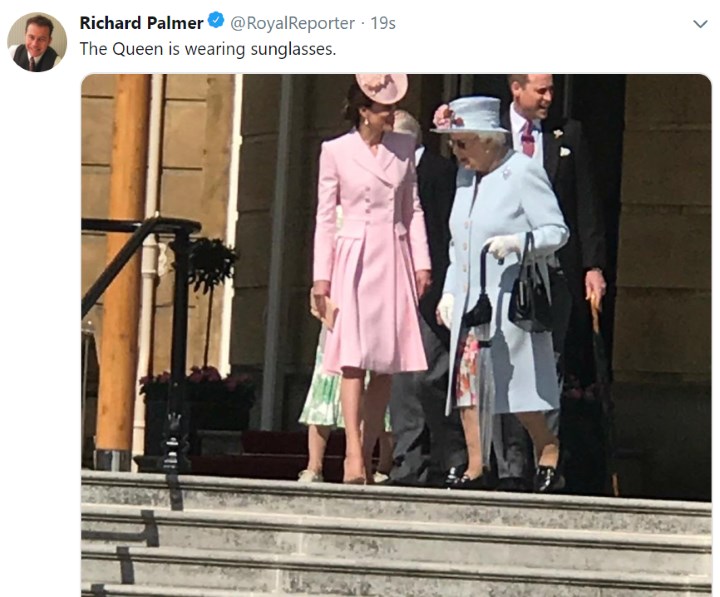Click the Queen's black handbag in photo
This screenshot has height=597, width=720.
[x=529, y=294]
